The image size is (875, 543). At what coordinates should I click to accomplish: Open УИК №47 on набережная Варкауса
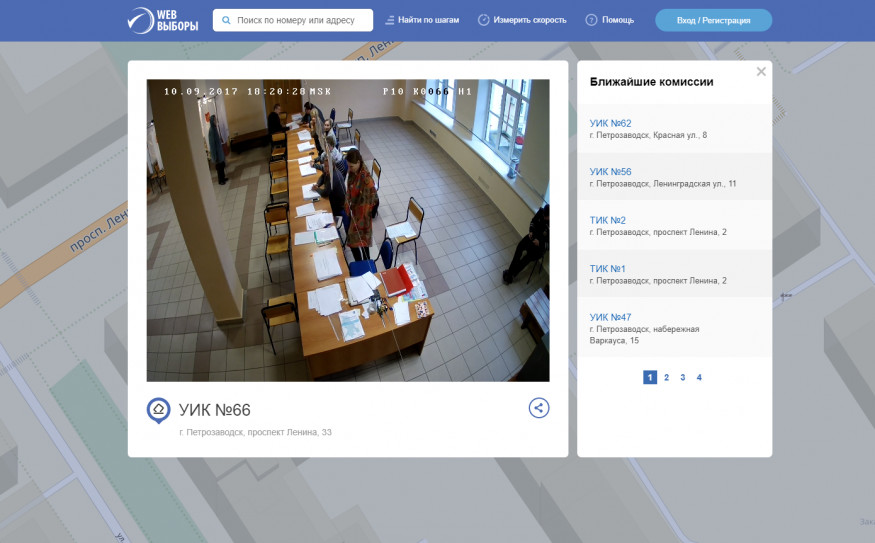pyautogui.click(x=610, y=317)
